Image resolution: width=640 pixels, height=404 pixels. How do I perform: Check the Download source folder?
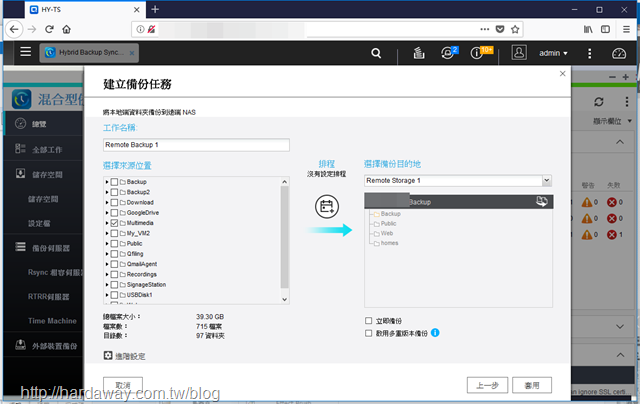[114, 202]
